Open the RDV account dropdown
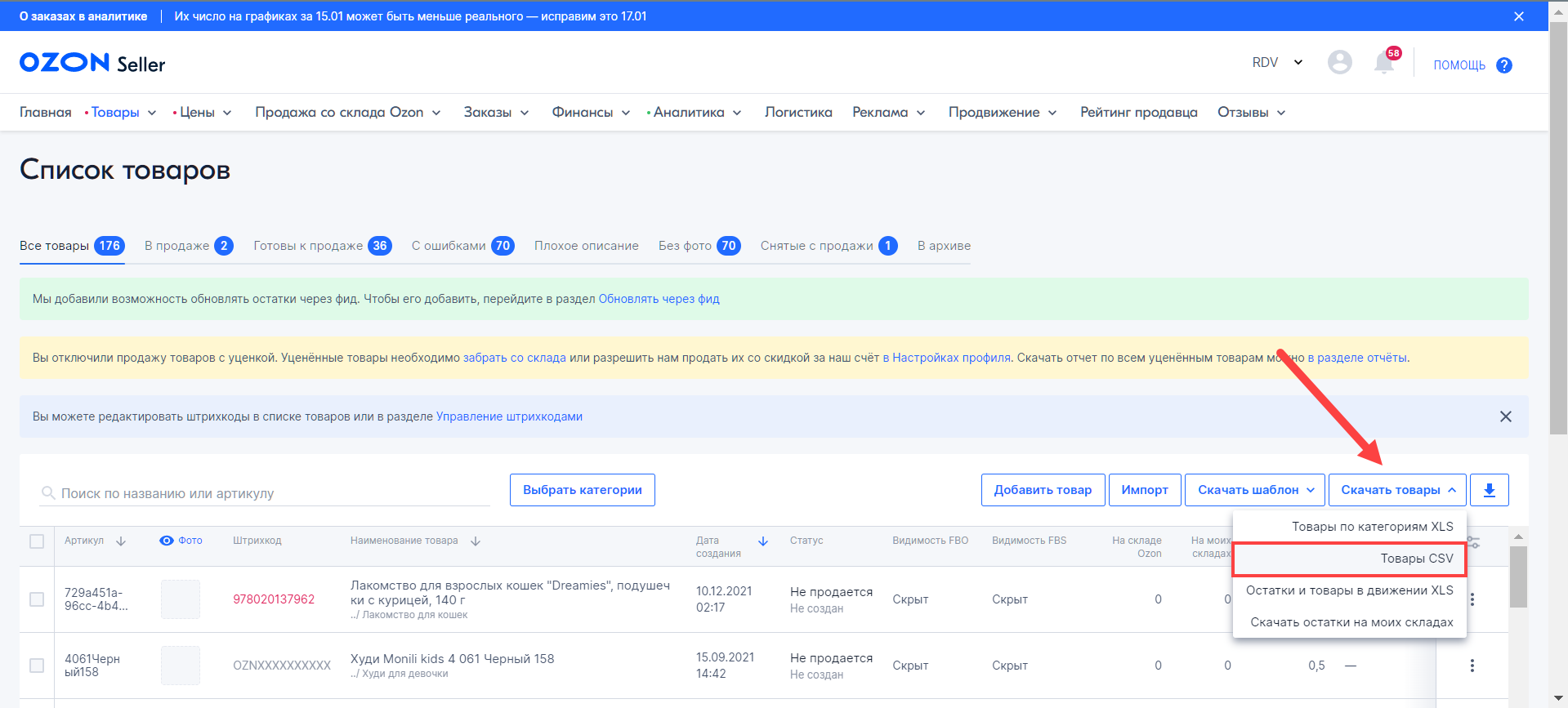The height and width of the screenshot is (708, 1568). (1276, 63)
